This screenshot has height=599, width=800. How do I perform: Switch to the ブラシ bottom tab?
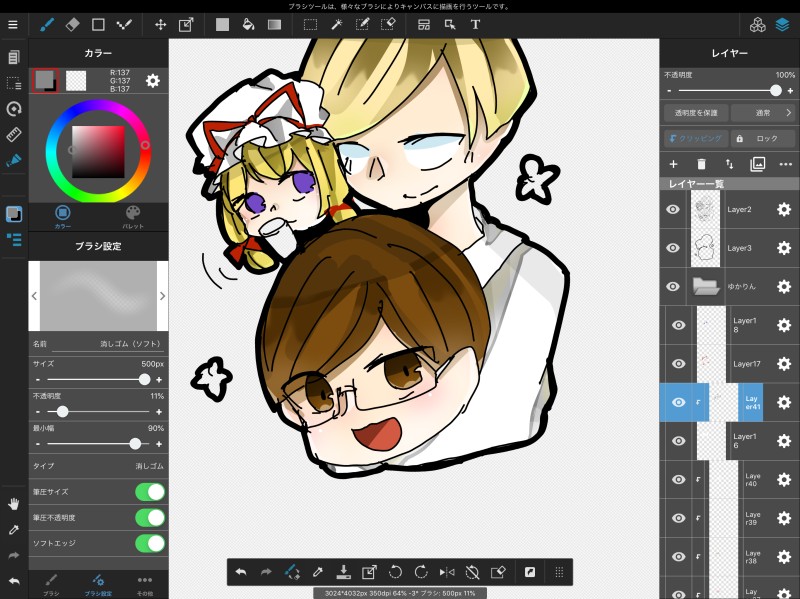[51, 585]
